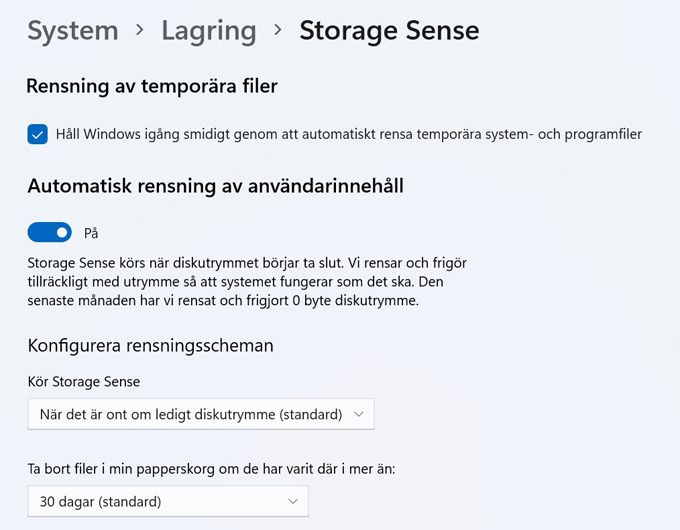Click chevron arrow before Storage Sense

tap(278, 30)
